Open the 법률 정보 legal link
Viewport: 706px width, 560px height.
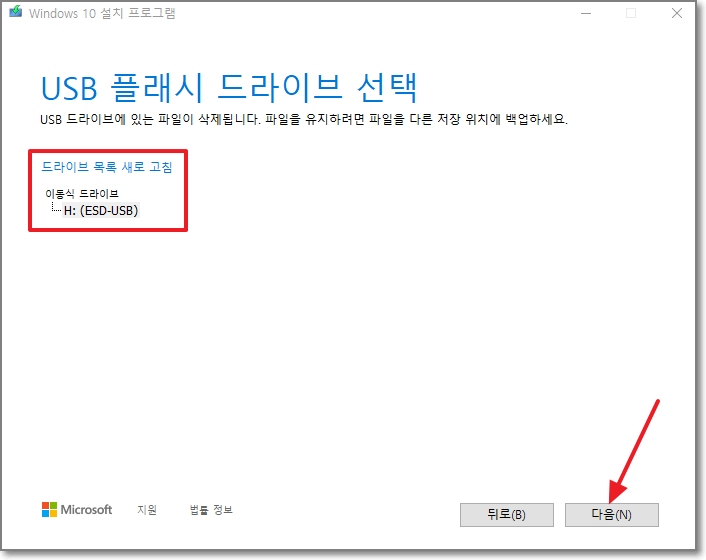211,510
